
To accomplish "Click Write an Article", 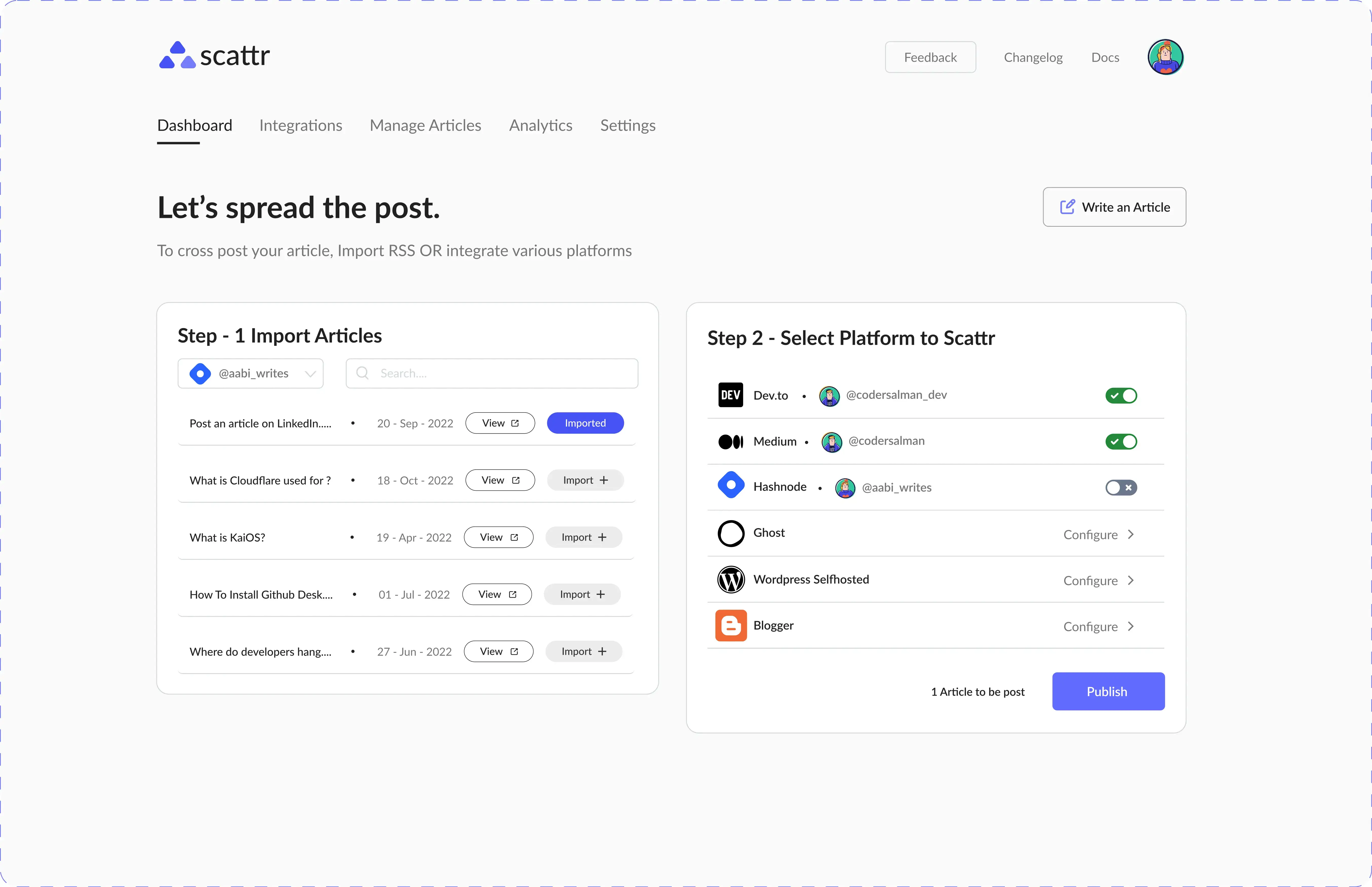I will (1114, 207).
